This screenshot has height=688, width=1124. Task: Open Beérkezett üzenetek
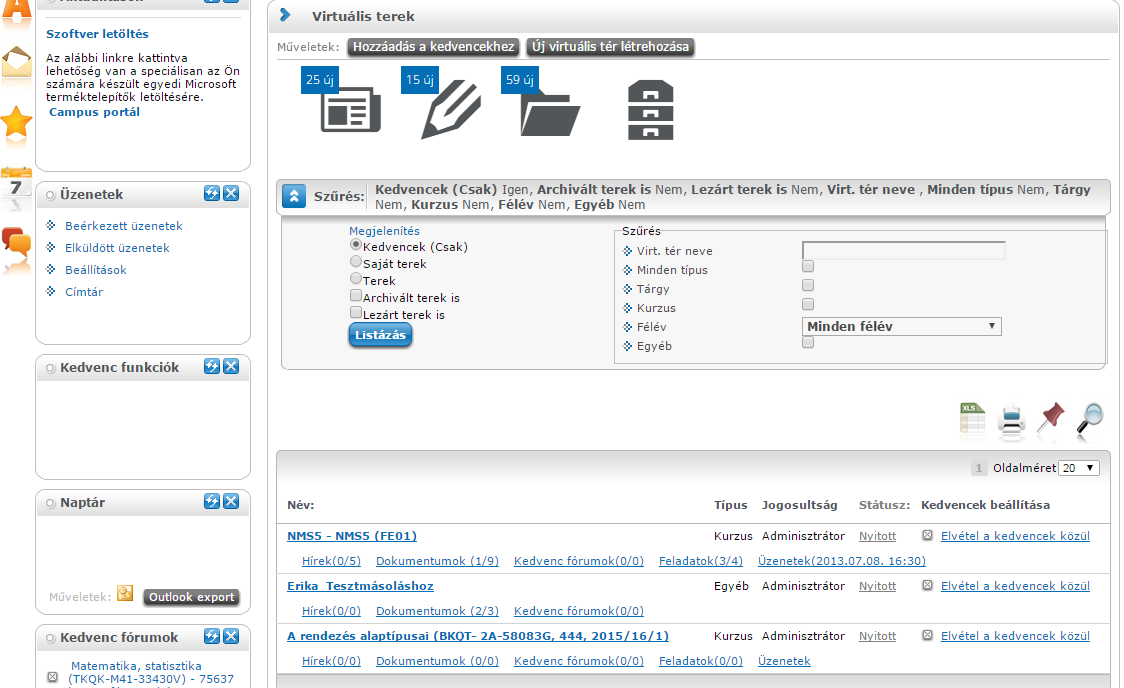123,226
